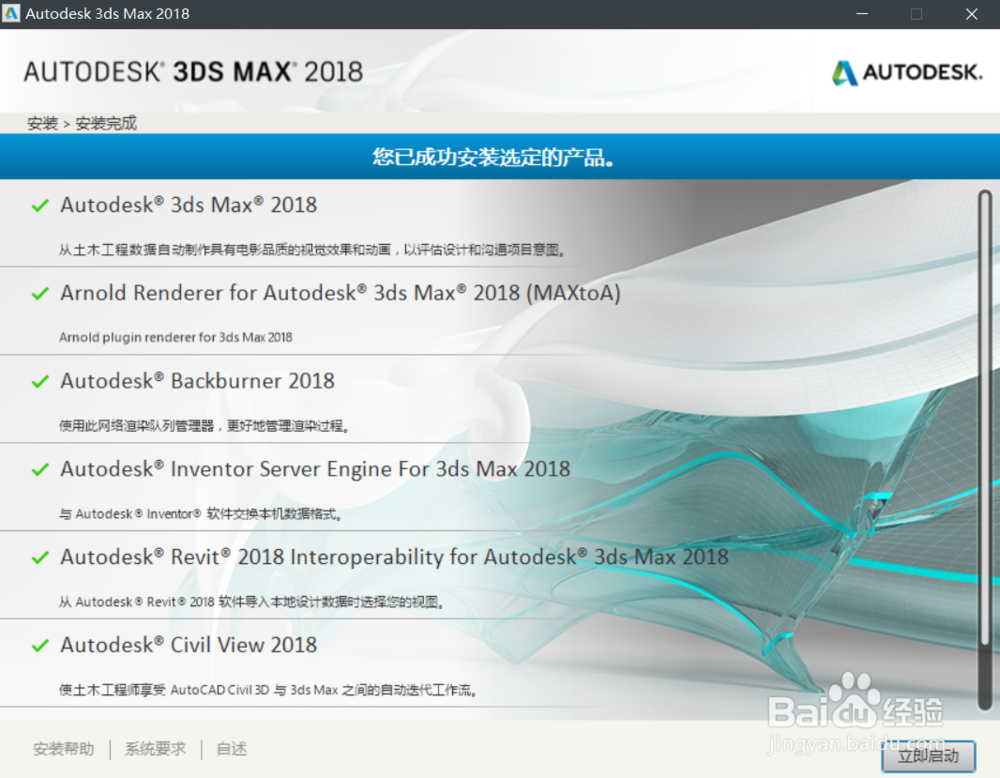Click the AUTODESK 3DS MAX 2018 header title
1000x778 pixels.
pos(193,71)
